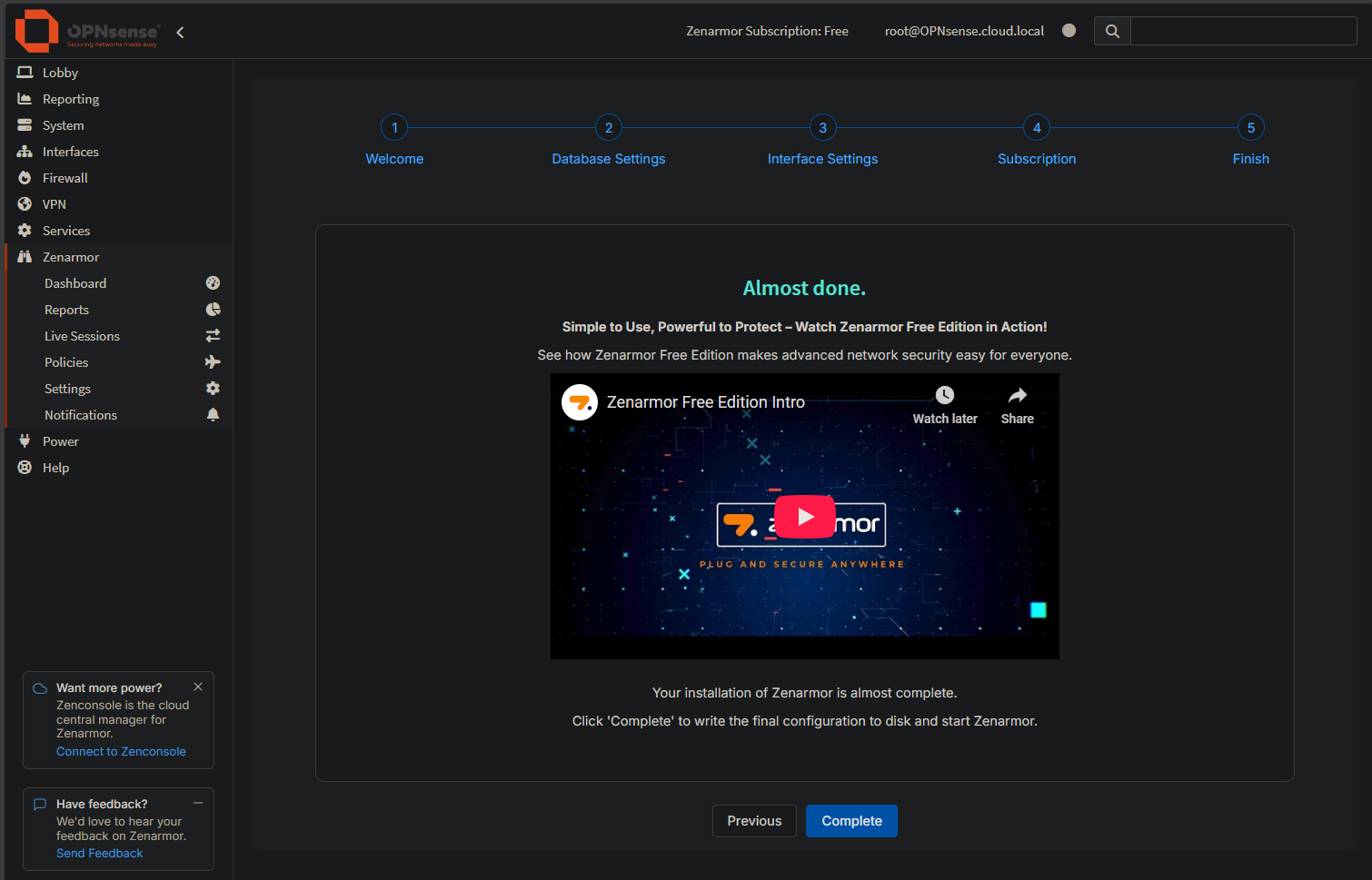Collapse the sidebar with the chevron arrow
1372x880 pixels.
tap(180, 33)
